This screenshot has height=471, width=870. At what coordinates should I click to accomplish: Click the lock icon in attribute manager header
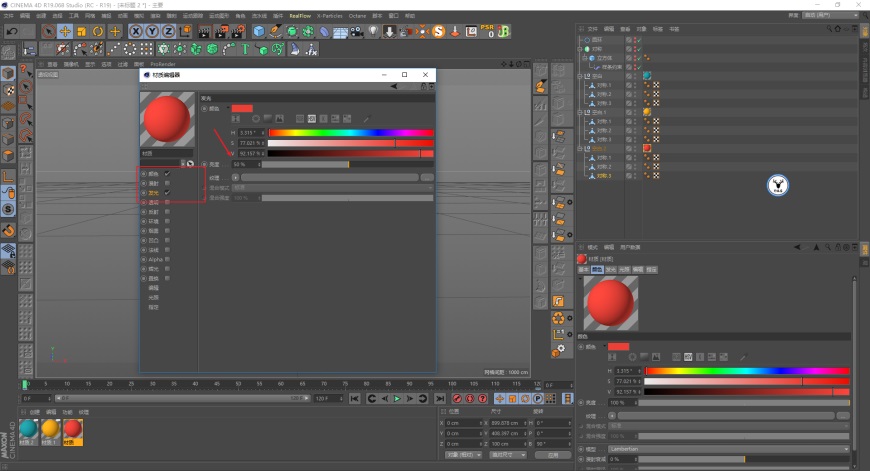click(x=838, y=247)
